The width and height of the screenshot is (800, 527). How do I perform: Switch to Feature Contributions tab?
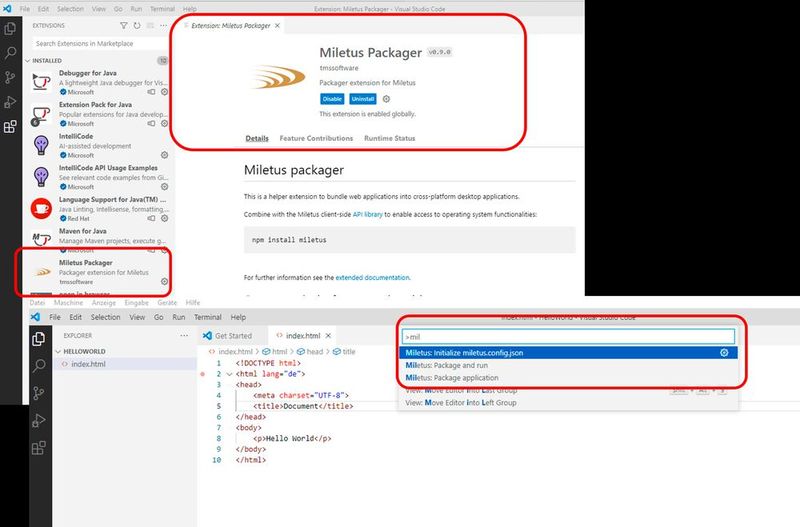pyautogui.click(x=316, y=138)
